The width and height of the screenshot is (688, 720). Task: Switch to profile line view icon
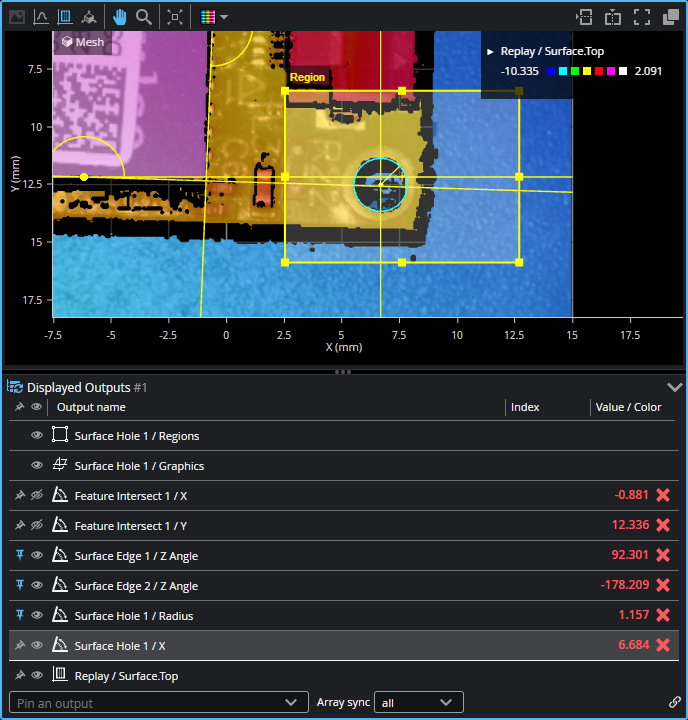coord(41,17)
